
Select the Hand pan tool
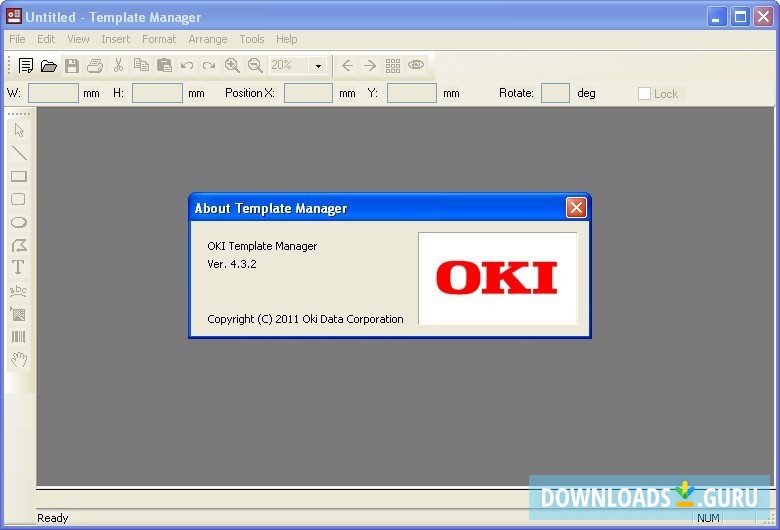point(19,359)
